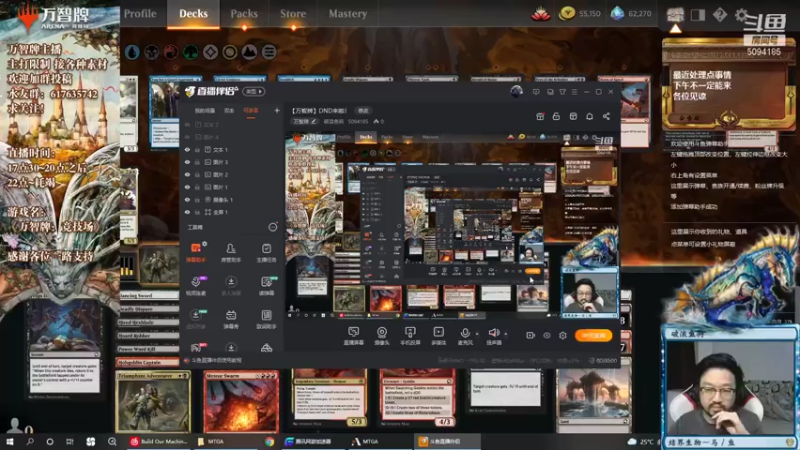Hide the 文本 1 layer

click(187, 149)
